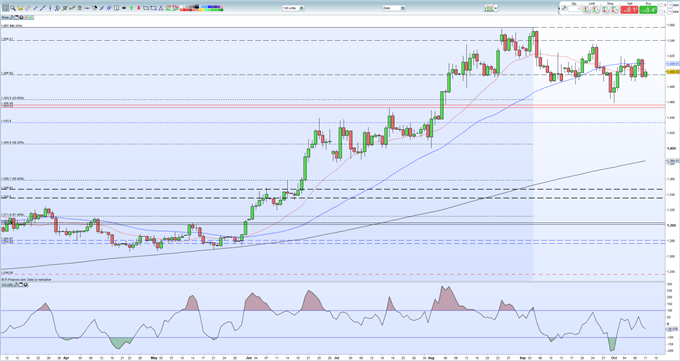Choose the red down arrow marker tool
This screenshot has height=361, width=680.
coord(139,8)
